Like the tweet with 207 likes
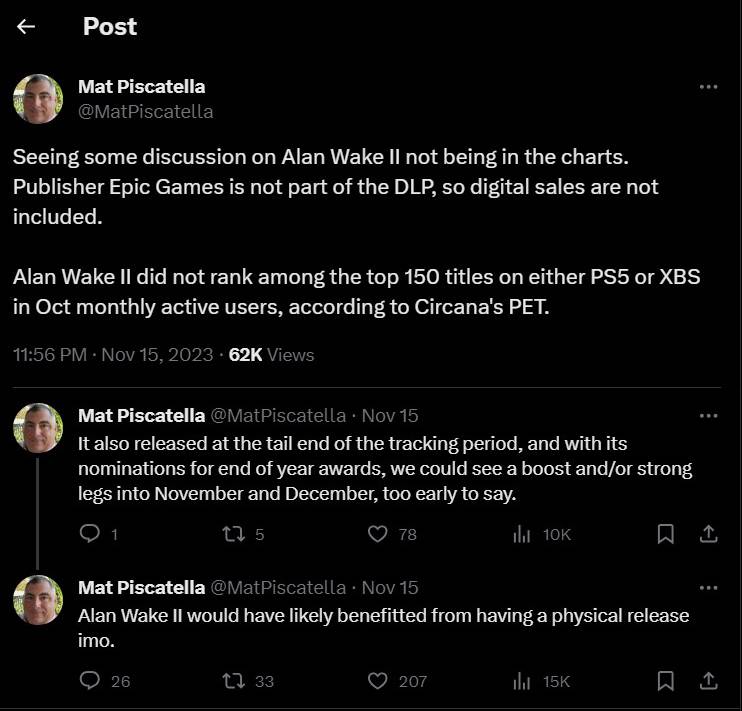Screen dimensions: 742x711 point(378,681)
